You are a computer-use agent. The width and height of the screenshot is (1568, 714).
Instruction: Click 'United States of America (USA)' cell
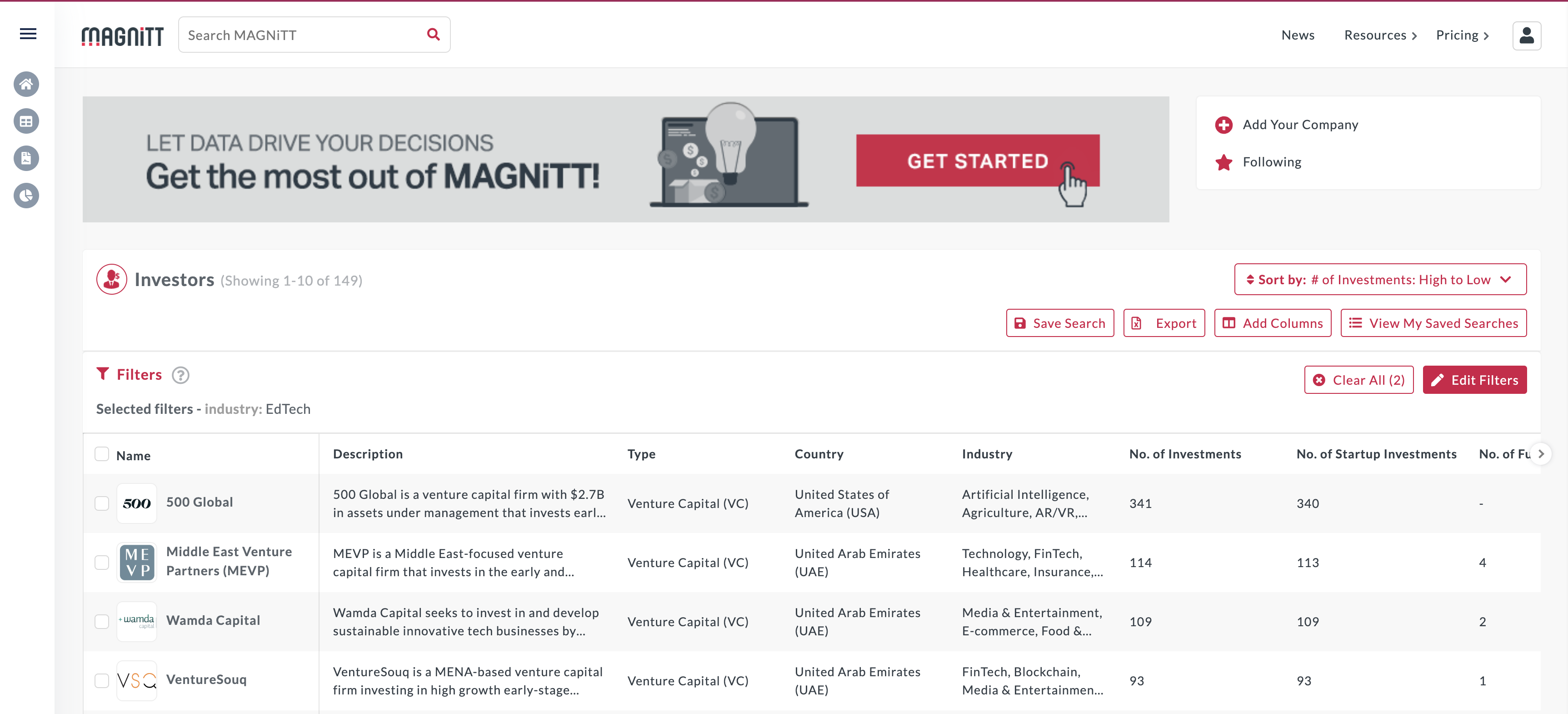click(842, 503)
